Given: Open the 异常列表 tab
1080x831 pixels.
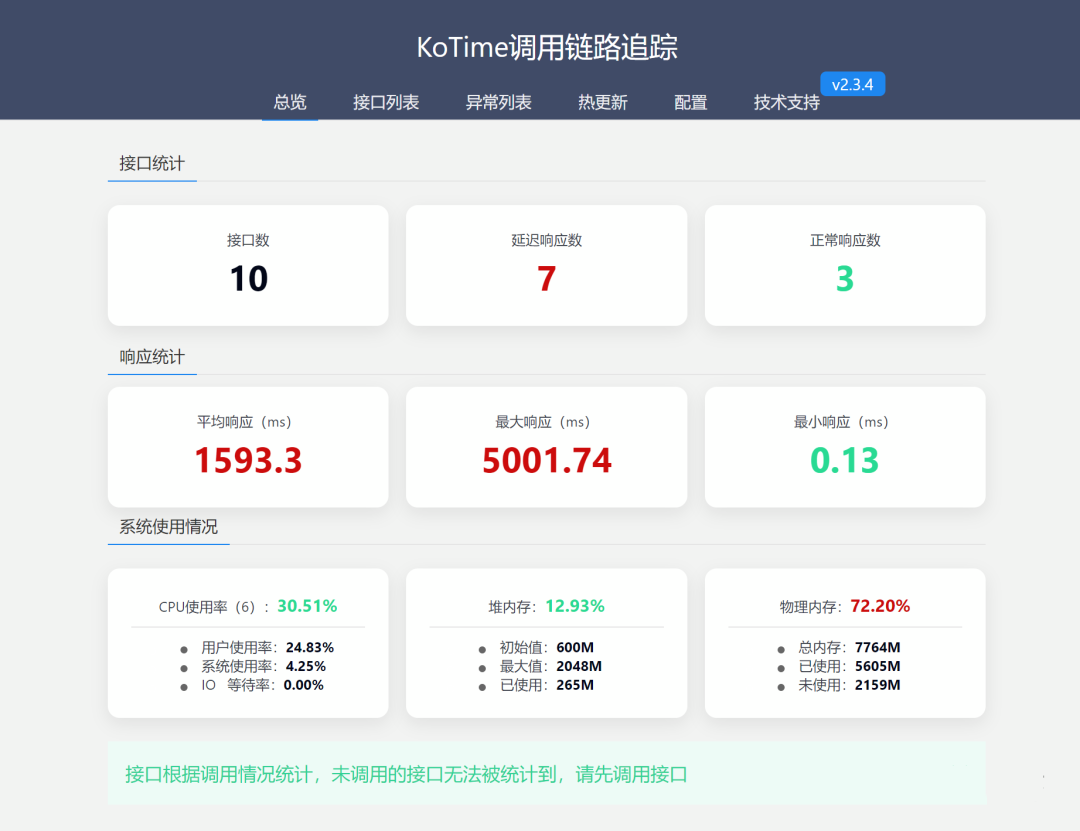Looking at the screenshot, I should 499,102.
